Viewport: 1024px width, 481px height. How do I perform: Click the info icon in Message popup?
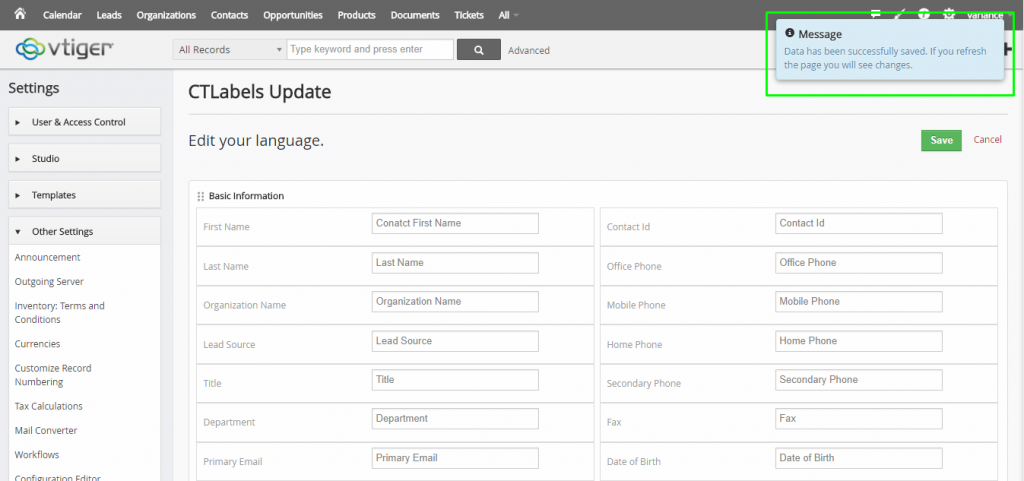tap(790, 33)
